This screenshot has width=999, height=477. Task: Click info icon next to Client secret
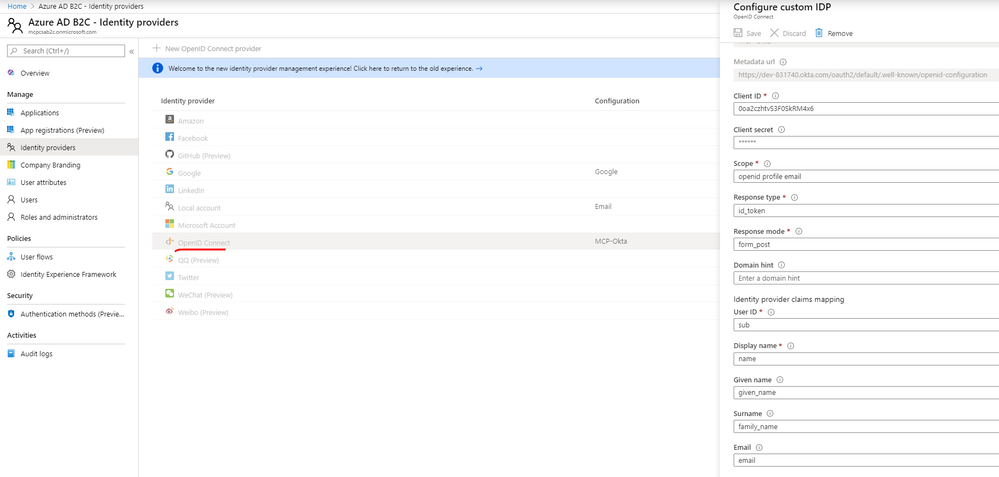(x=782, y=129)
